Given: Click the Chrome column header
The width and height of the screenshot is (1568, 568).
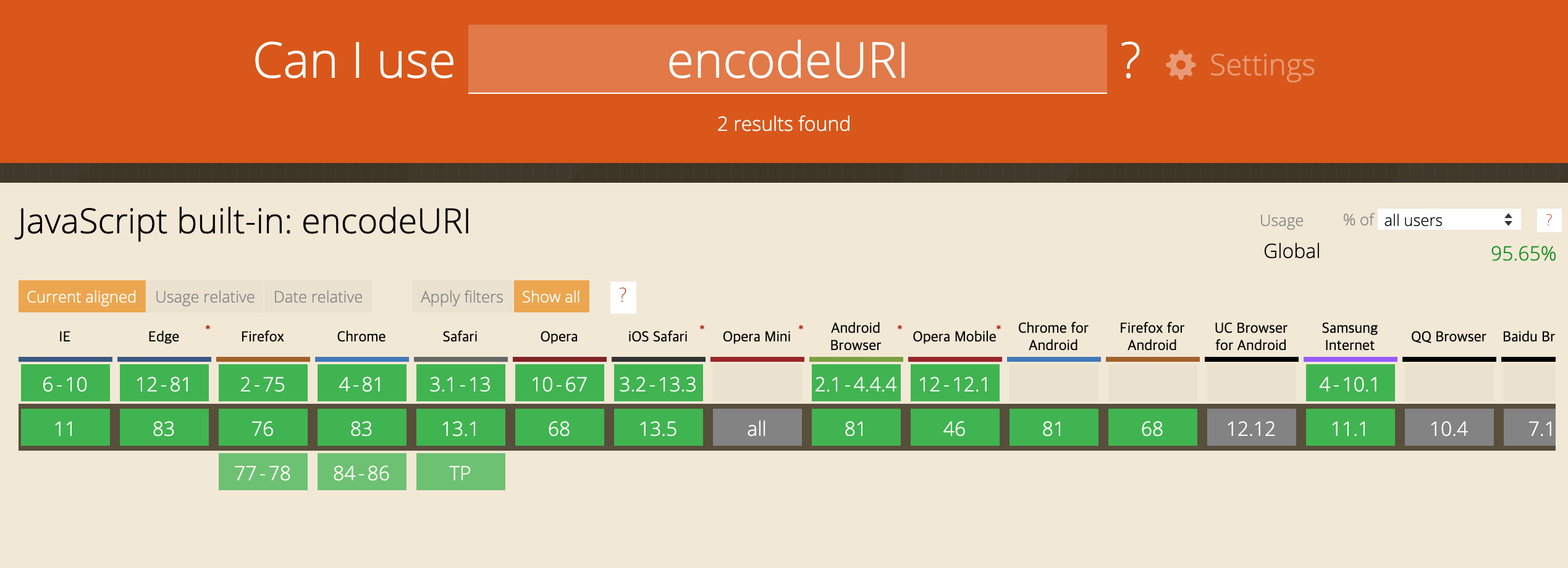Looking at the screenshot, I should 361,336.
